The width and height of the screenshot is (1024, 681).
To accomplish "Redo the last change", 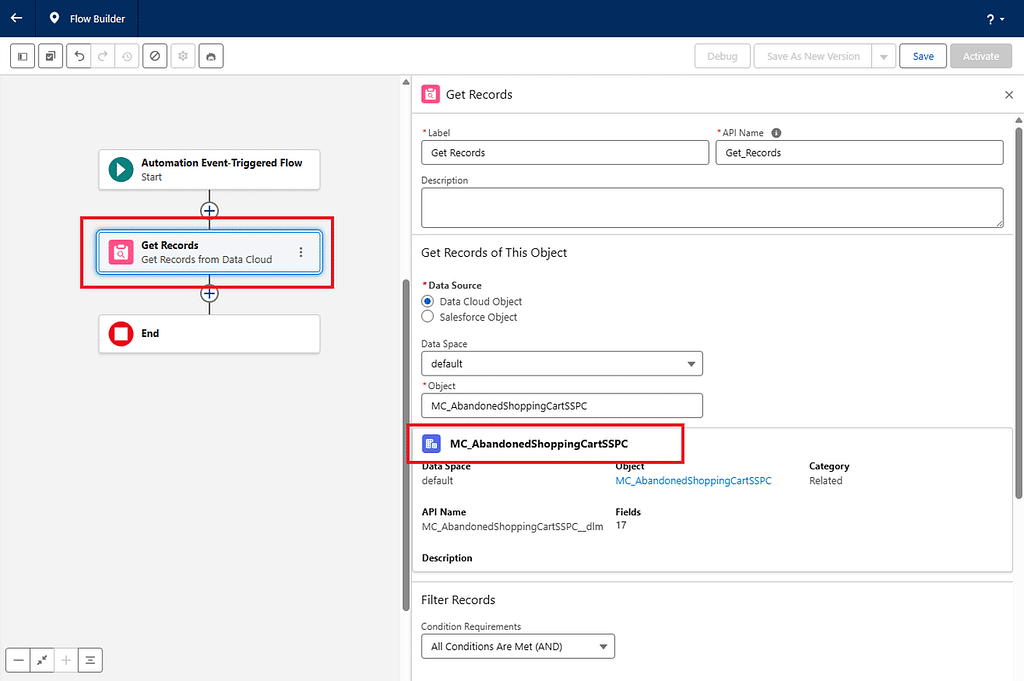I will pyautogui.click(x=103, y=56).
